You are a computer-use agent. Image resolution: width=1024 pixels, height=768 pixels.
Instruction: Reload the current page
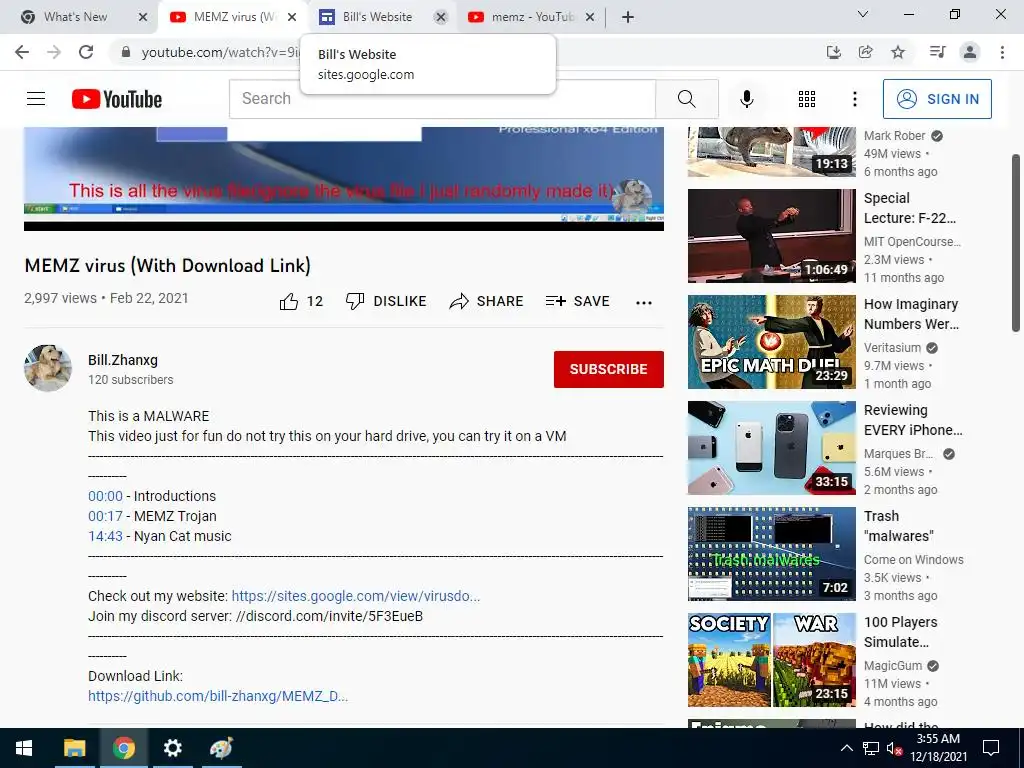click(86, 52)
